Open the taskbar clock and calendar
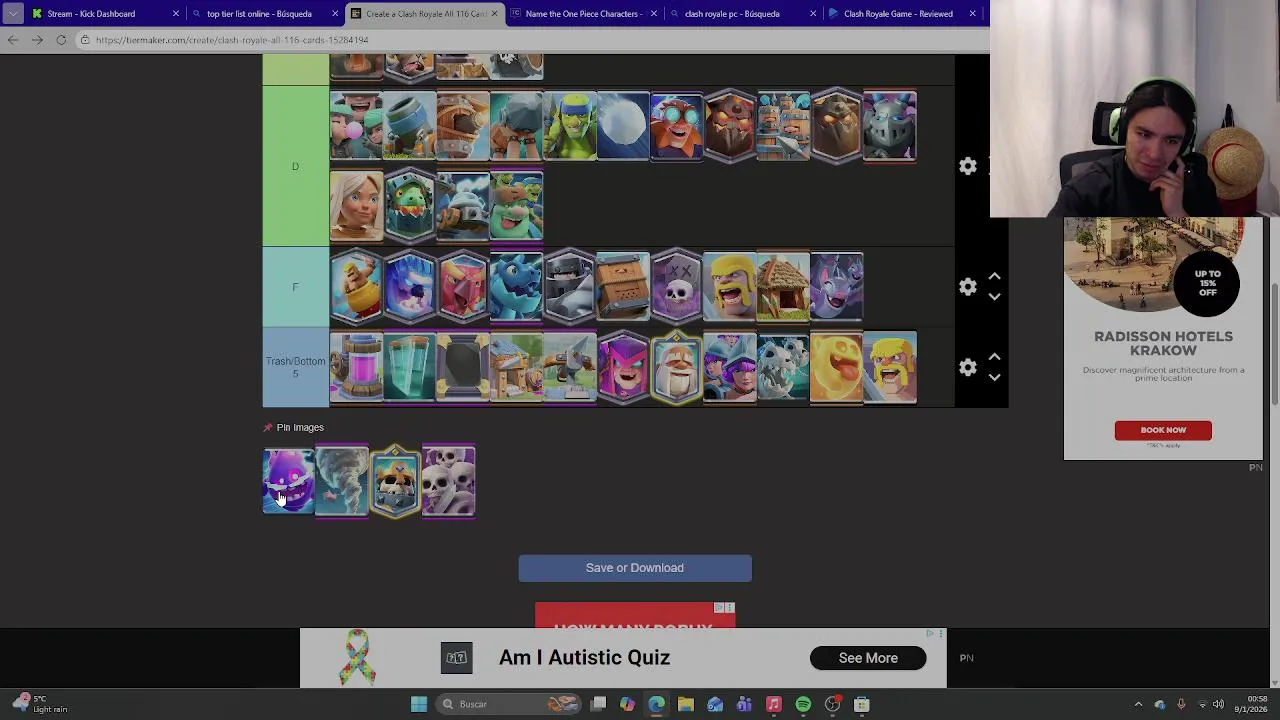The image size is (1280, 720). 1250,704
